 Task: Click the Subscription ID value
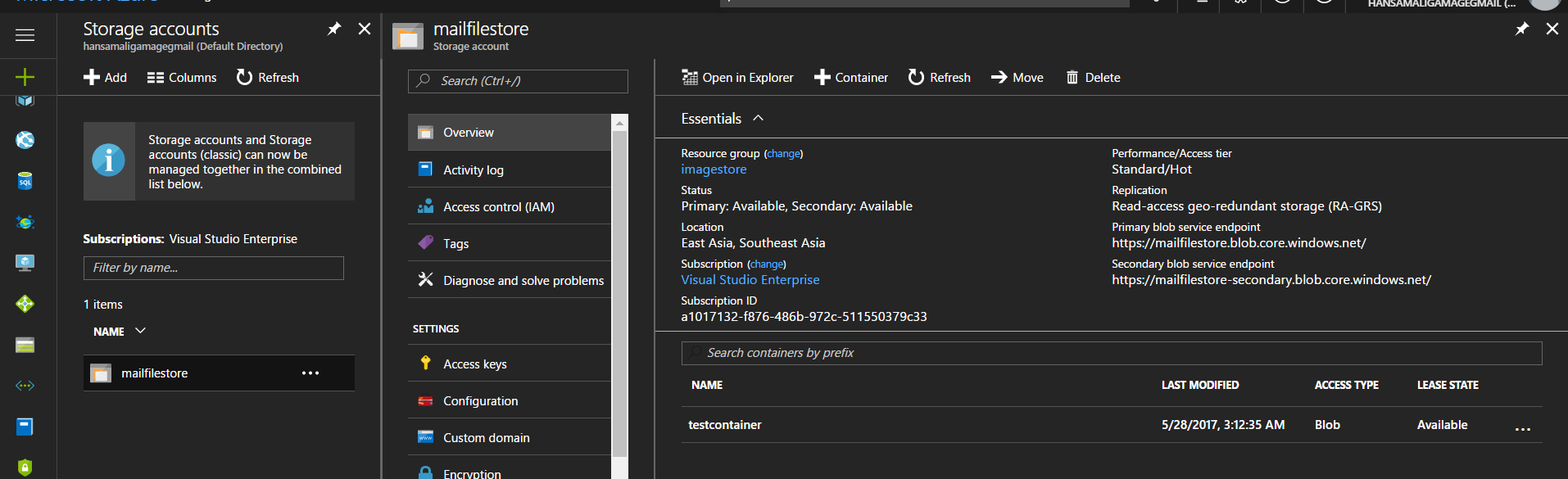804,317
